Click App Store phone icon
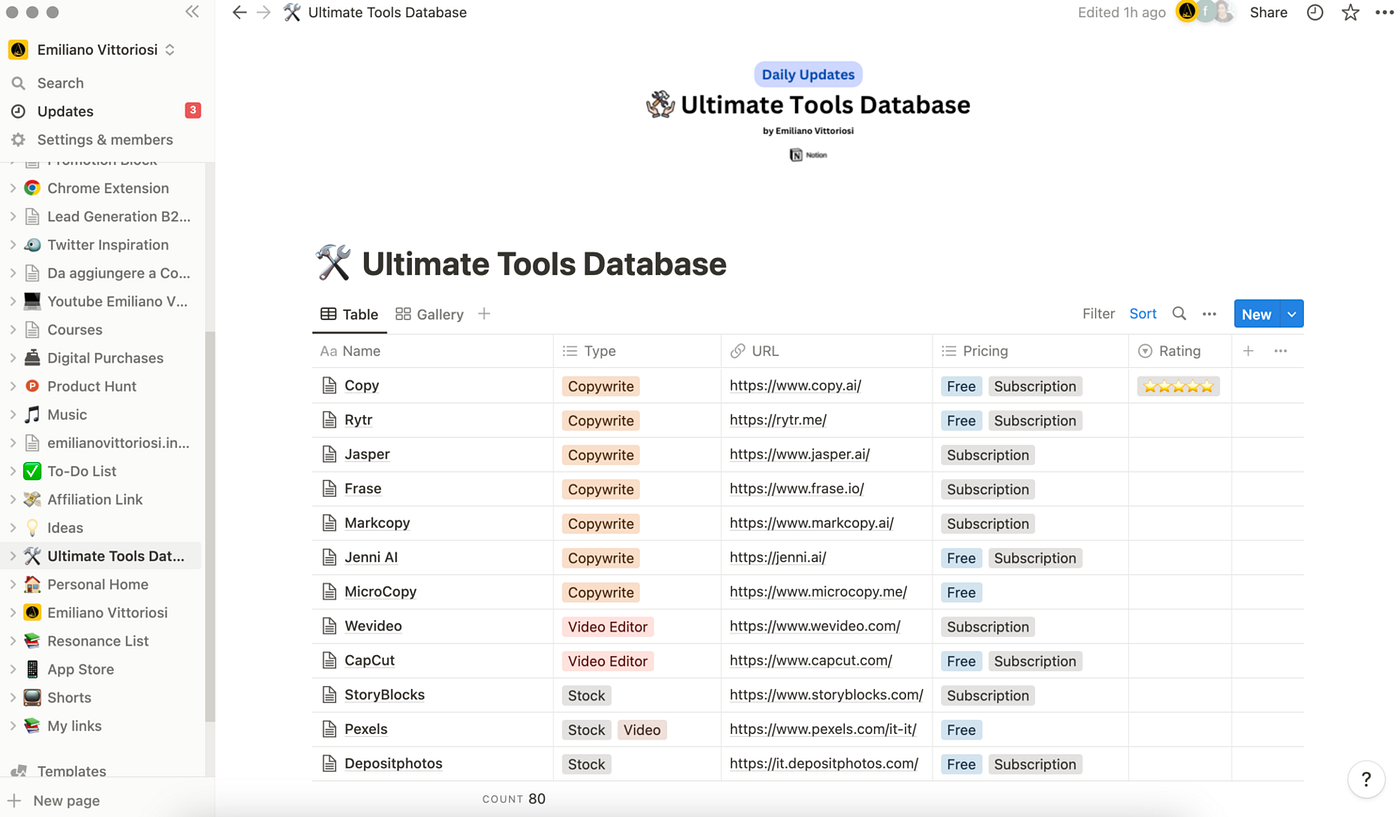The image size is (1400, 817). pos(32,669)
